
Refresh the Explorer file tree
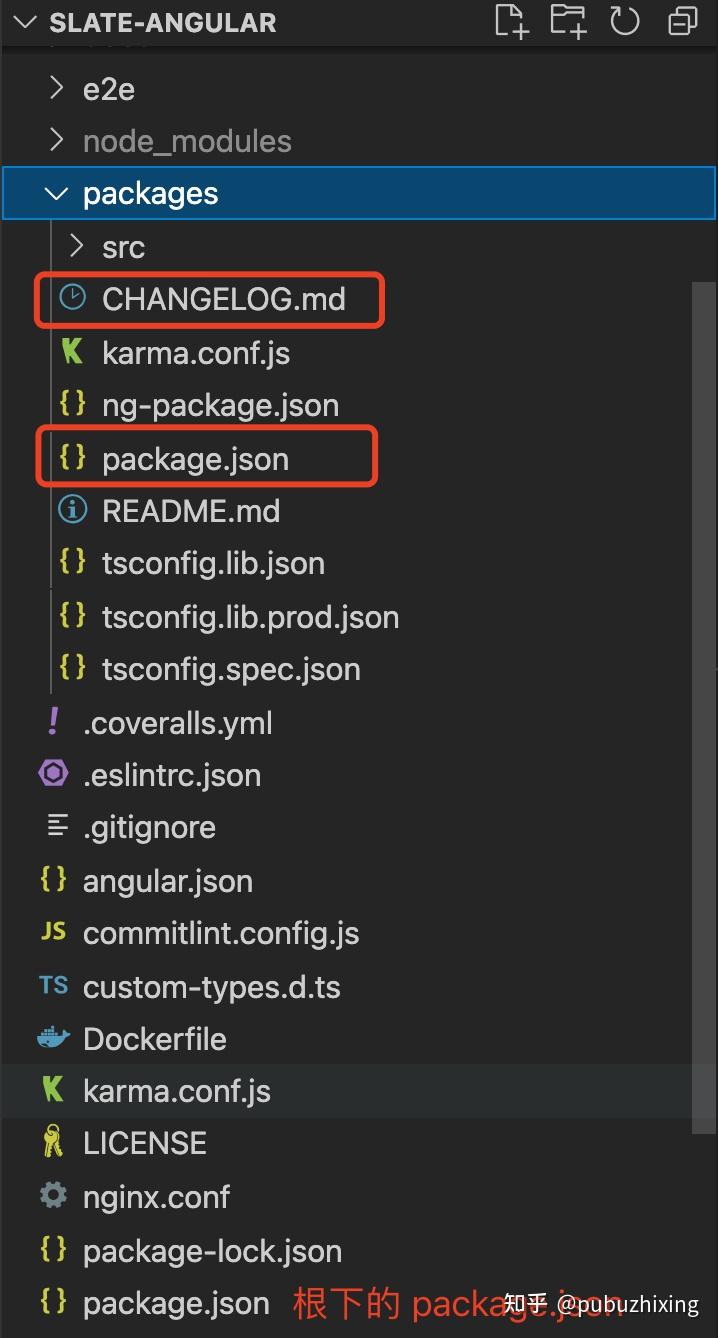coord(625,21)
